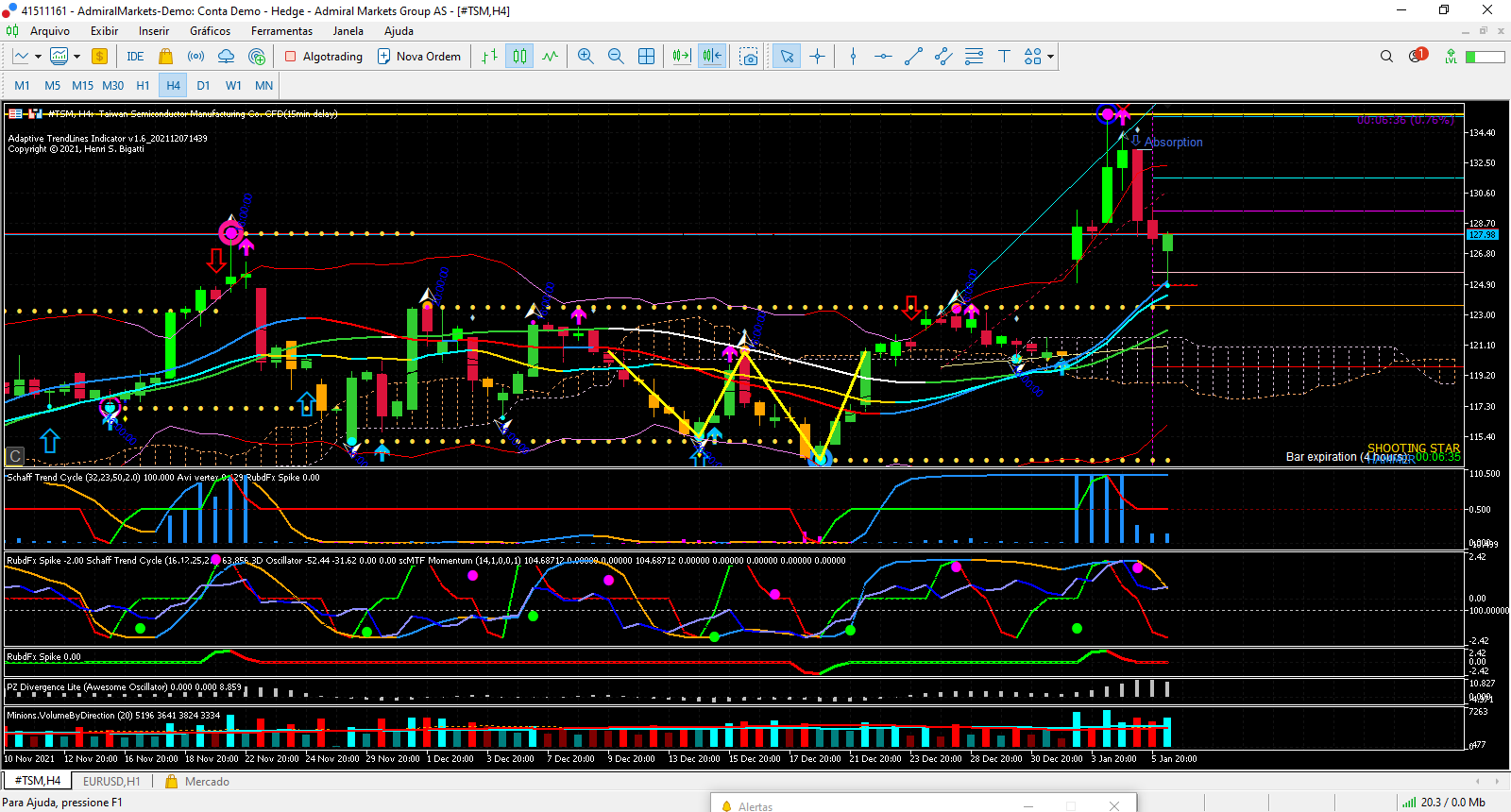
Task: Click the Nova Ordem button
Action: pyautogui.click(x=419, y=57)
